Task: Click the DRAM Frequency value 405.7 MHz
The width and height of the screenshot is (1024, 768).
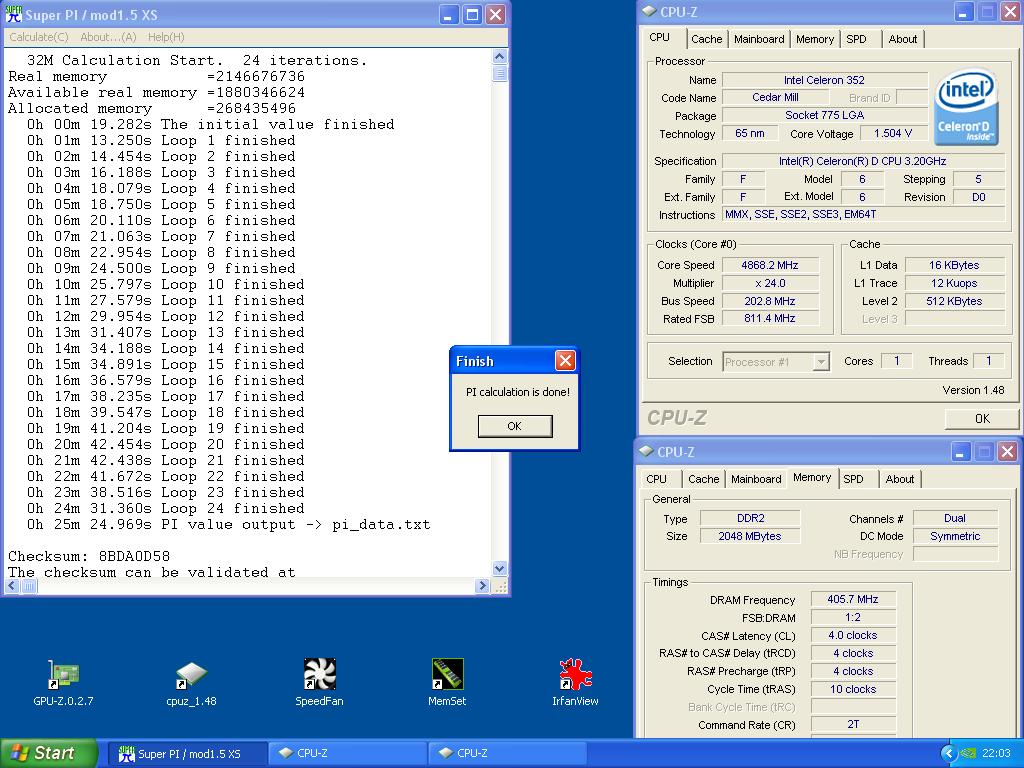Action: coord(852,600)
